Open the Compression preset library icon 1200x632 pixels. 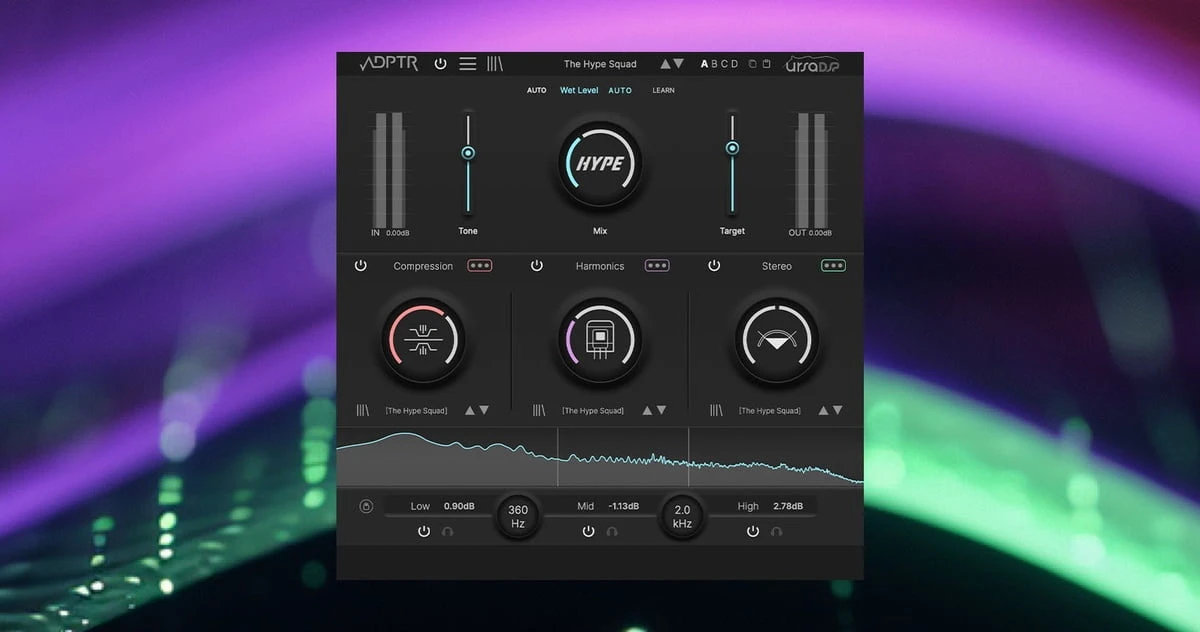pyautogui.click(x=362, y=410)
